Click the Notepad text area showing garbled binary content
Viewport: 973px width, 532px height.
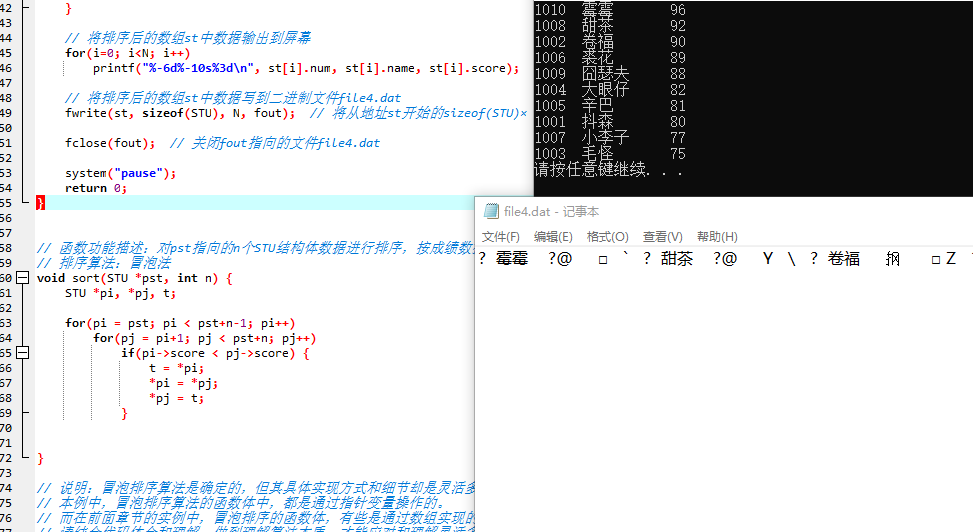(x=724, y=391)
